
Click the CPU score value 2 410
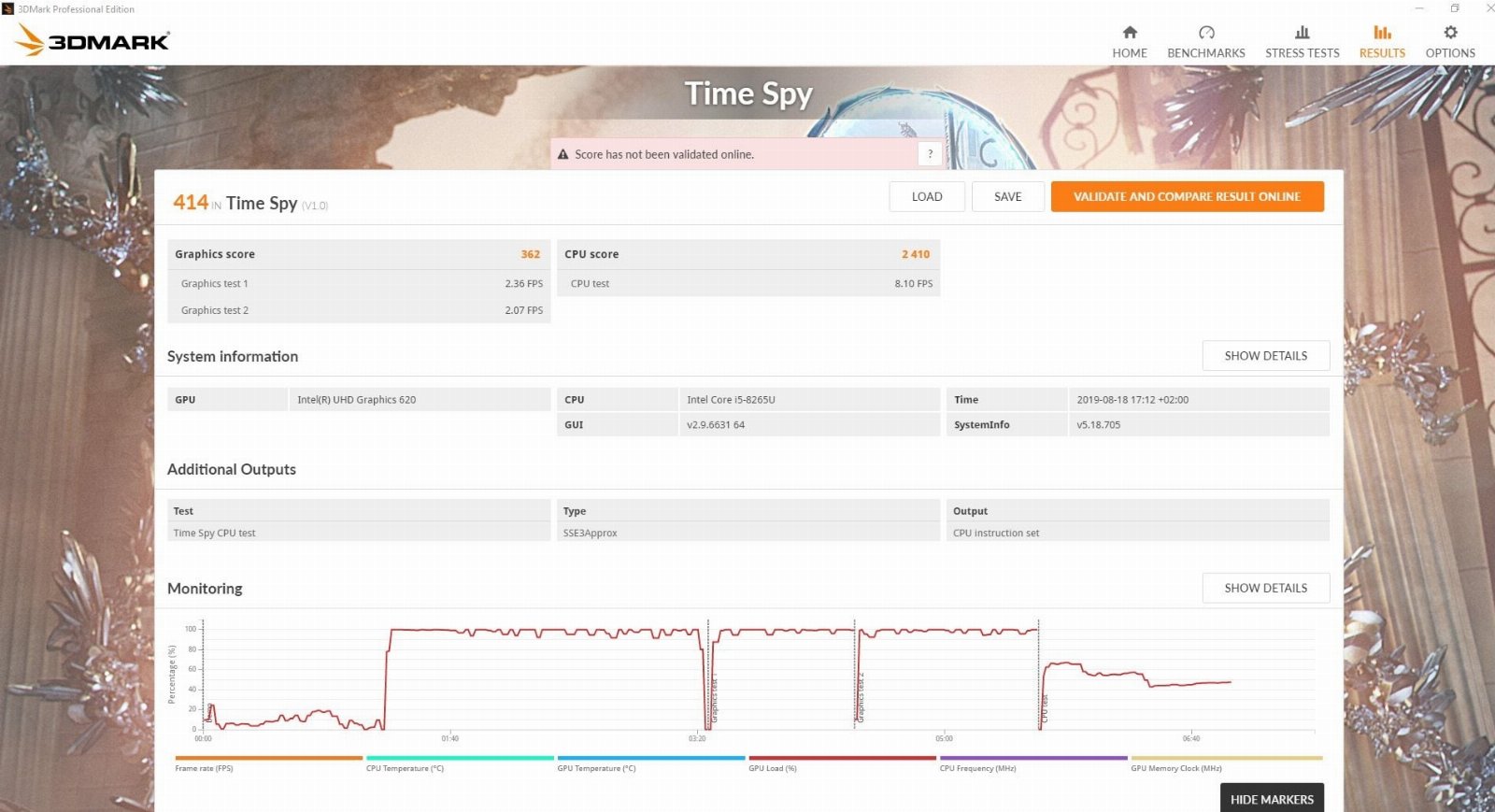coord(916,254)
